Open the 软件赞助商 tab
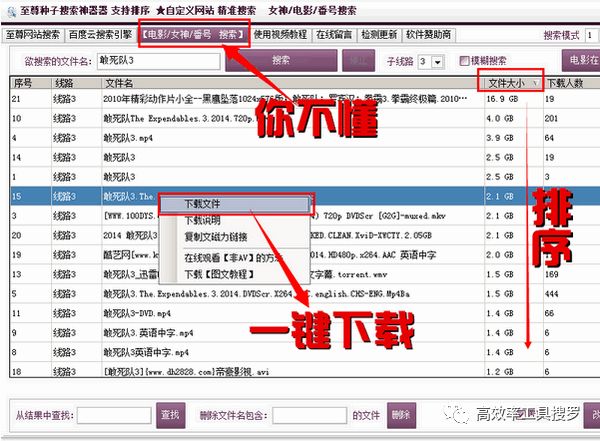This screenshot has width=600, height=441. coord(429,35)
